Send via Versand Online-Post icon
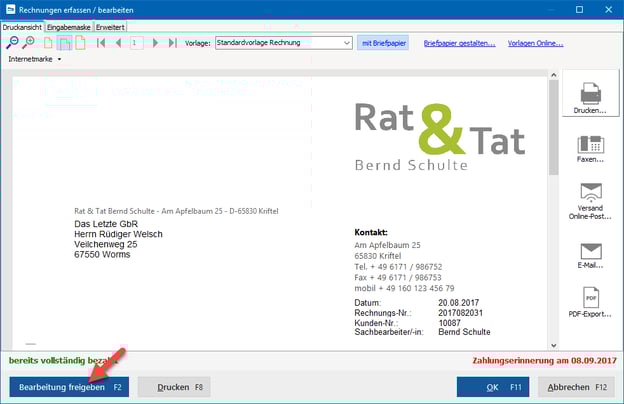 click(590, 199)
